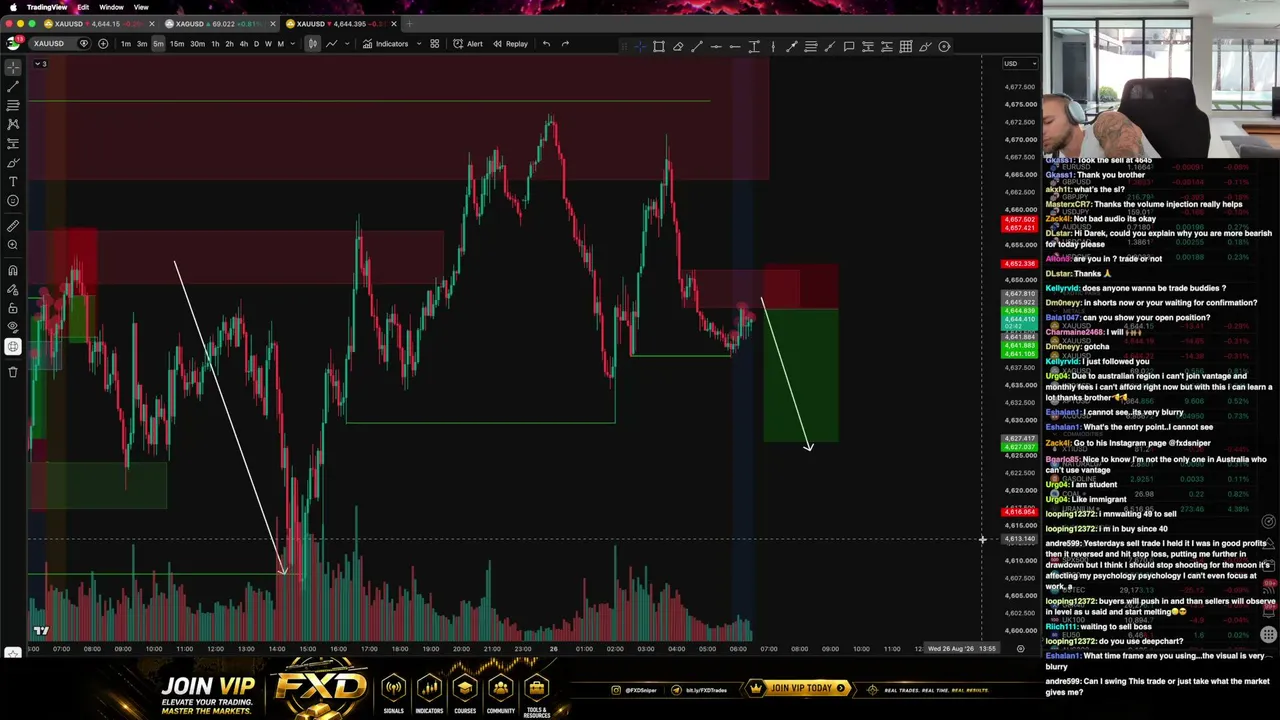Toggle magnet mode
Viewport: 1280px width, 720px height.
[13, 270]
